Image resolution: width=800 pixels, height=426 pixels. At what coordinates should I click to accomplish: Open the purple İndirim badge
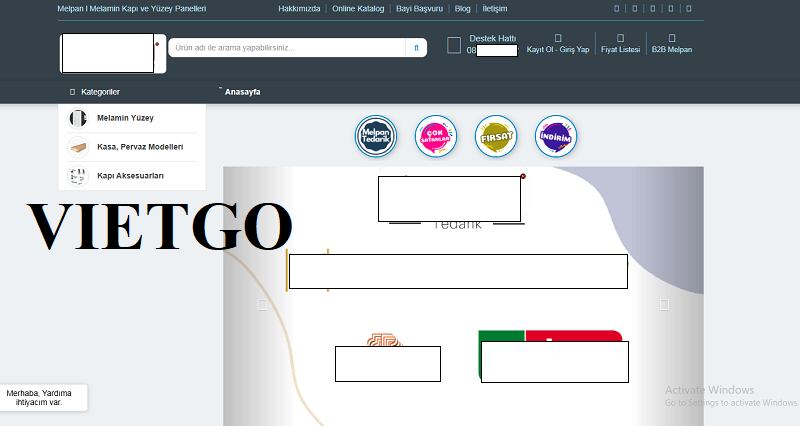[x=556, y=137]
